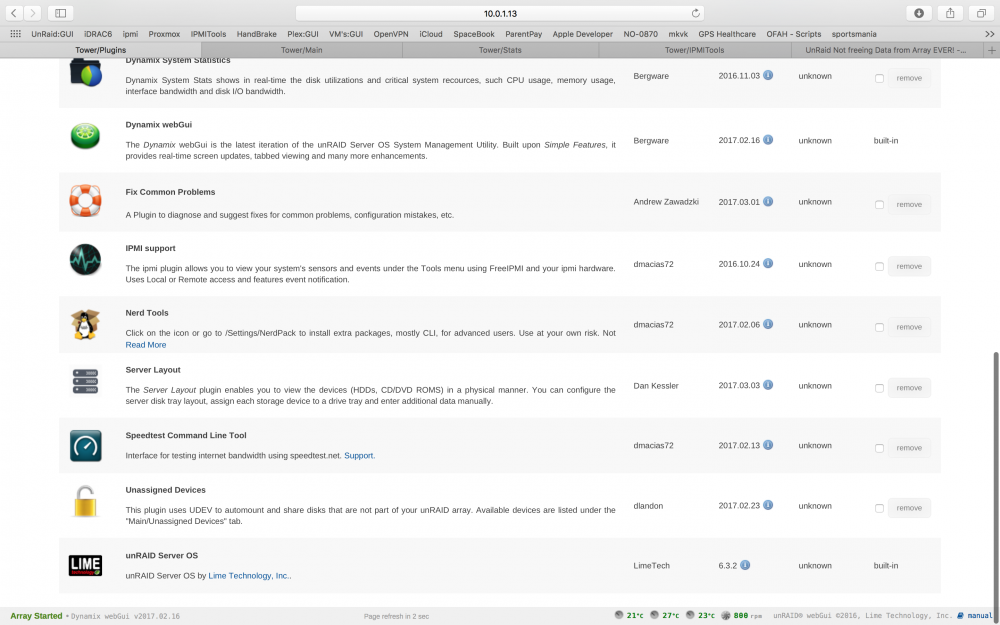Click the IPMI support waveform icon

pyautogui.click(x=85, y=260)
